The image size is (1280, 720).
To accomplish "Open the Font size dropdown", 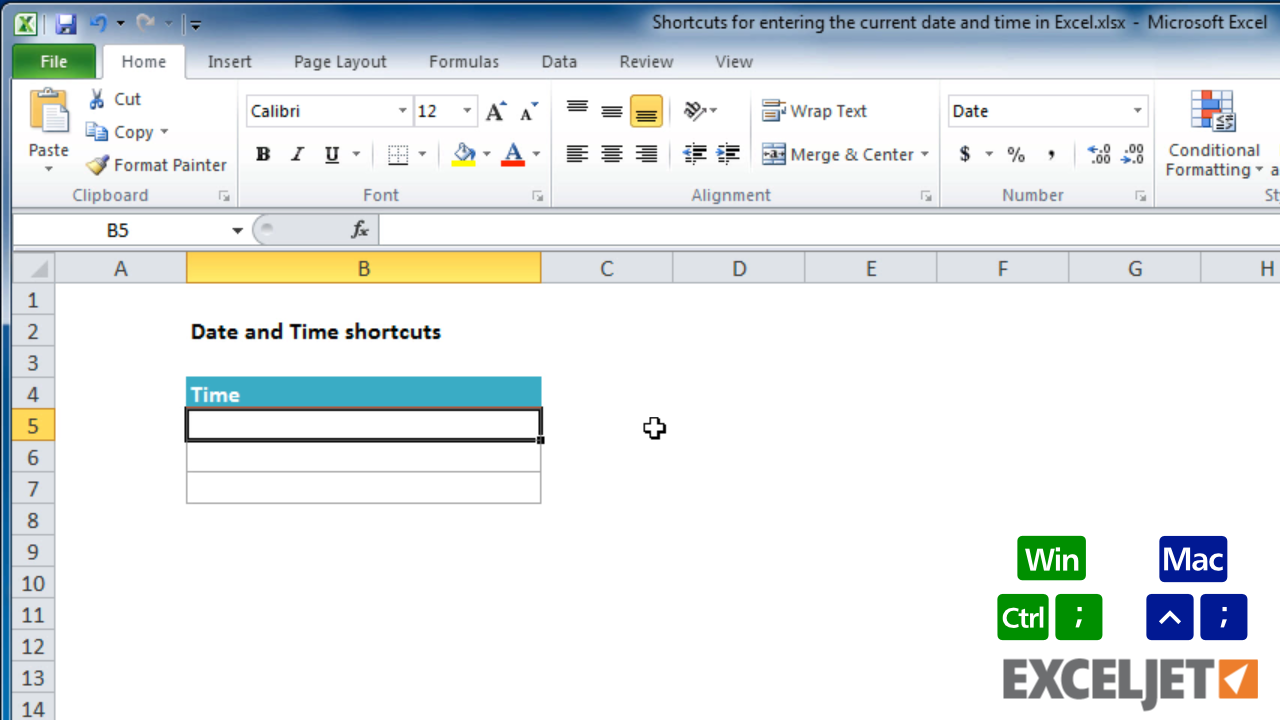I will point(467,111).
